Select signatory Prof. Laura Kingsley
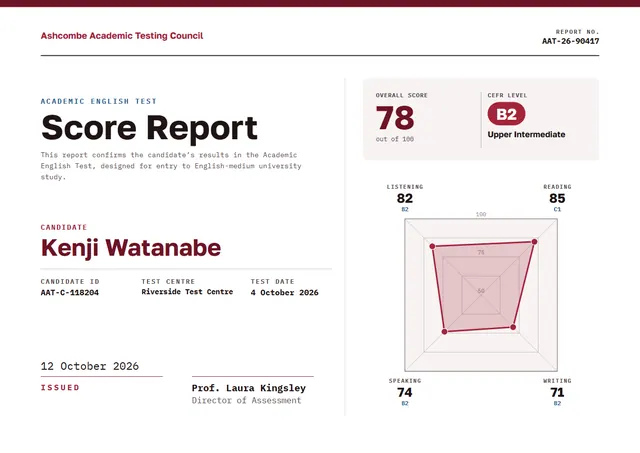The width and height of the screenshot is (640, 453). tap(249, 388)
